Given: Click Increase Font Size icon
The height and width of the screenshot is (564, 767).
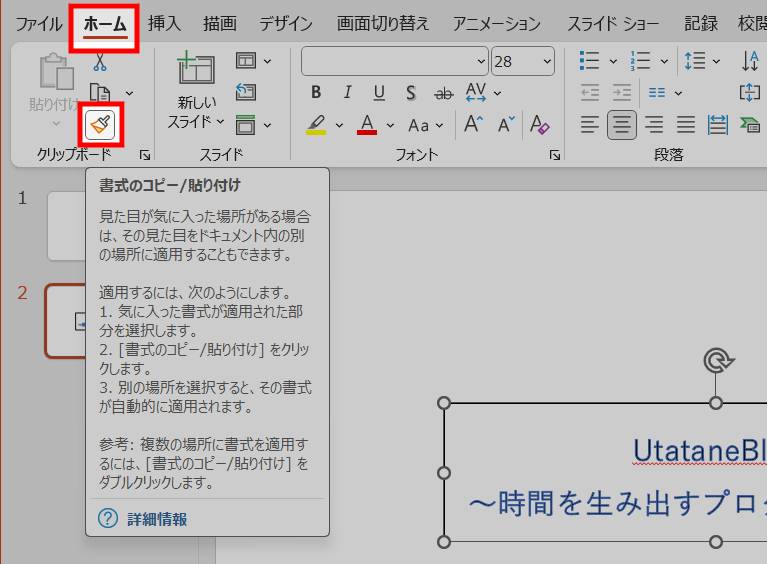Looking at the screenshot, I should 474,124.
